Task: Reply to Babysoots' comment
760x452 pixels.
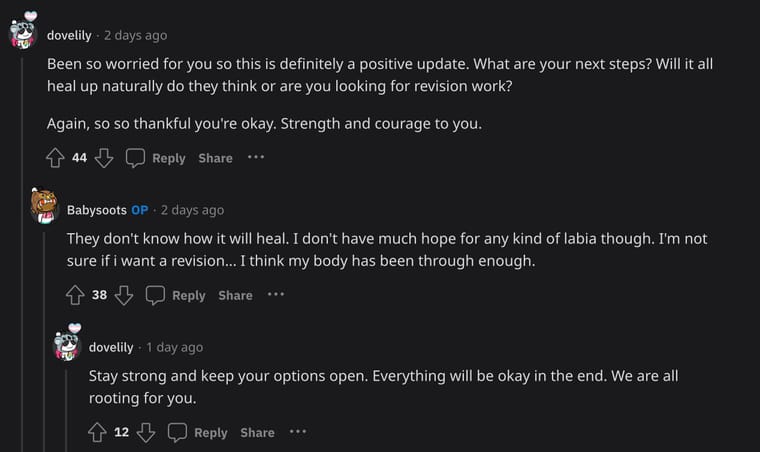Action: click(x=176, y=295)
